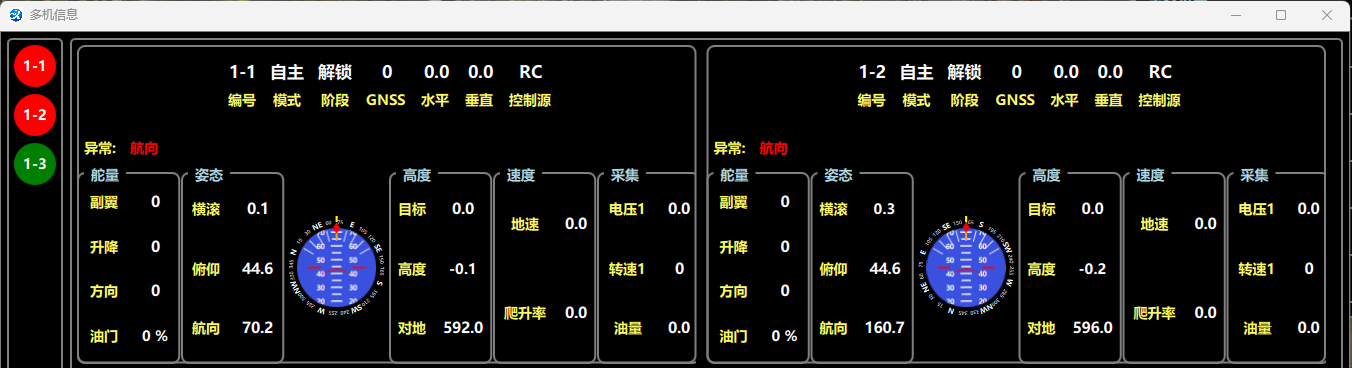Click the RC control source in panel 1-2
The width and height of the screenshot is (1352, 368).
(1160, 72)
